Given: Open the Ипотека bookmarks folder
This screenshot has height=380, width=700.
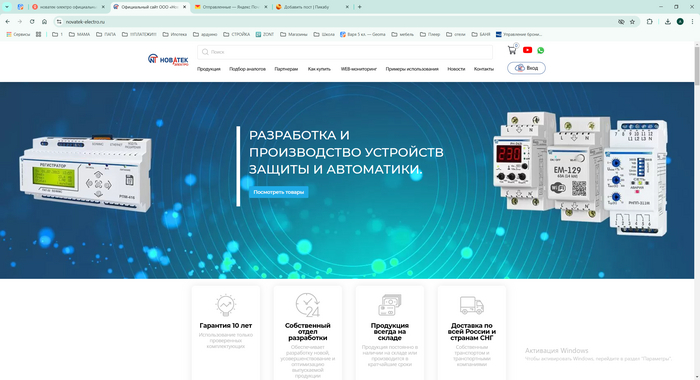Looking at the screenshot, I should point(175,34).
